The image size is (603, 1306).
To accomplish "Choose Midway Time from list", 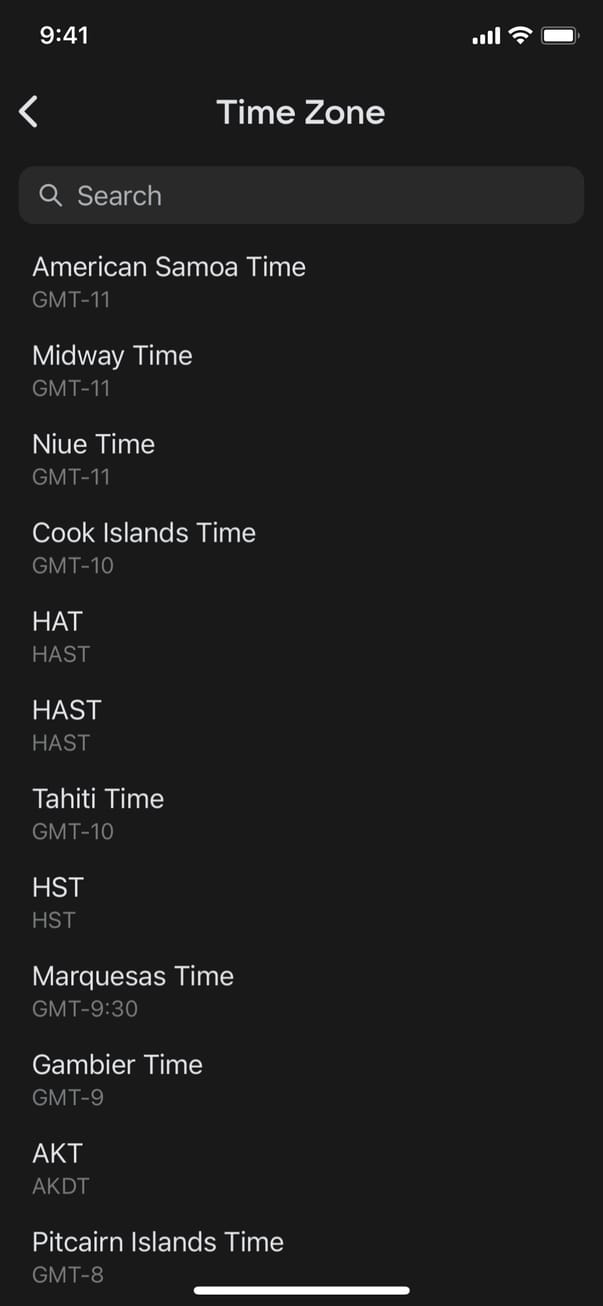I will coord(112,368).
